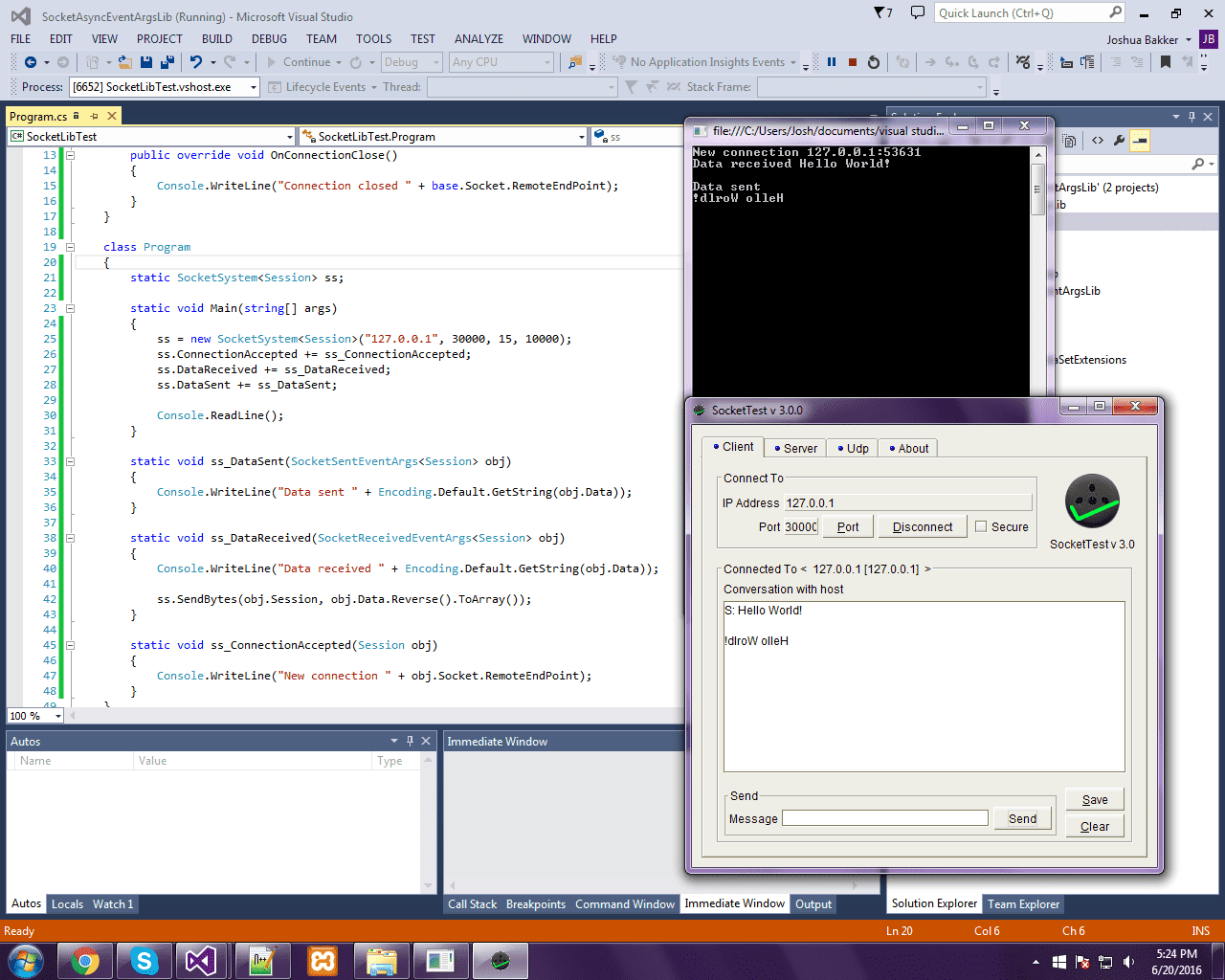Stop debugging with the red square icon
This screenshot has height=980, width=1225.
(853, 62)
